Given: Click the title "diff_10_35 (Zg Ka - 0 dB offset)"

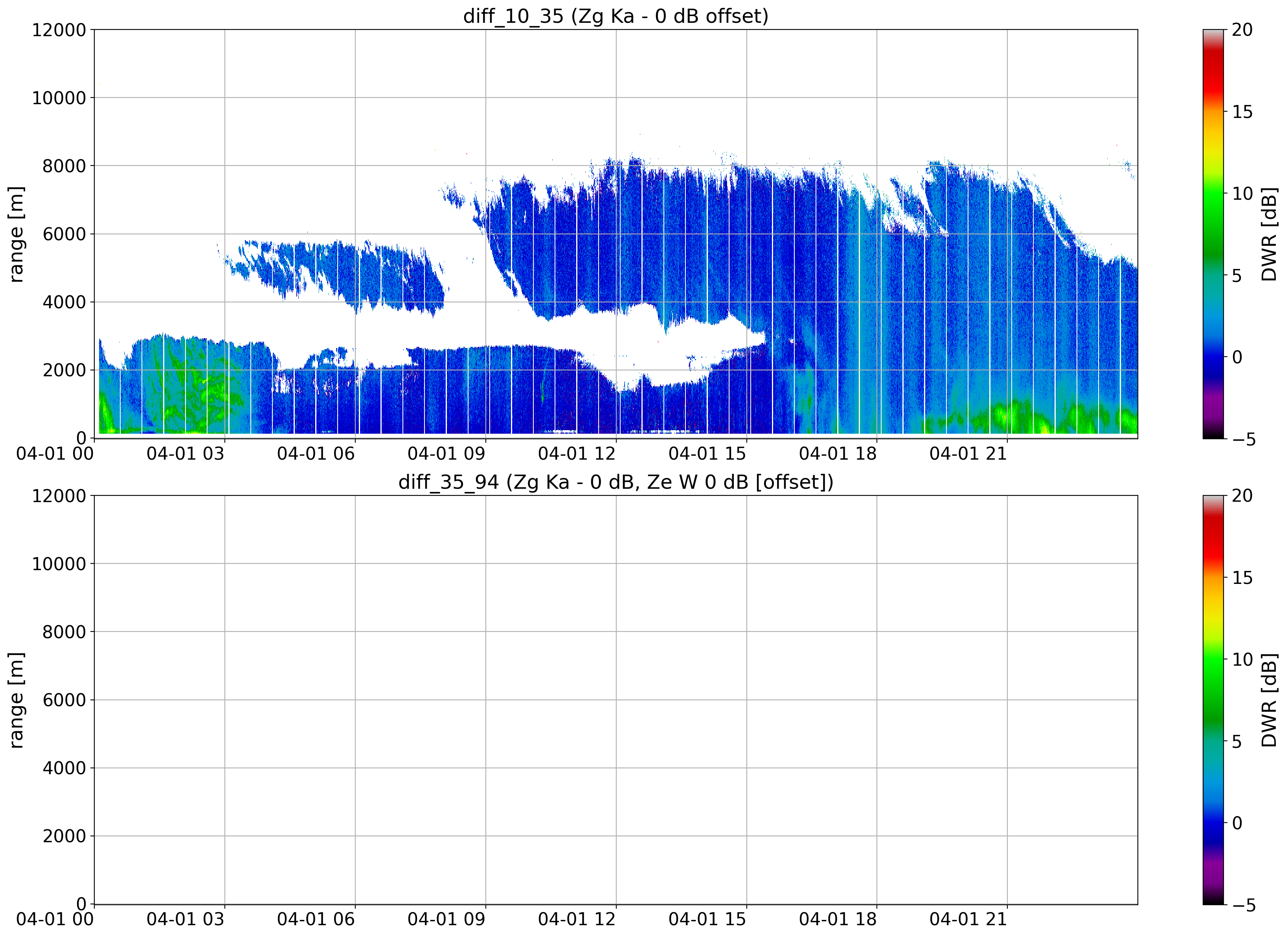Looking at the screenshot, I should (616, 16).
